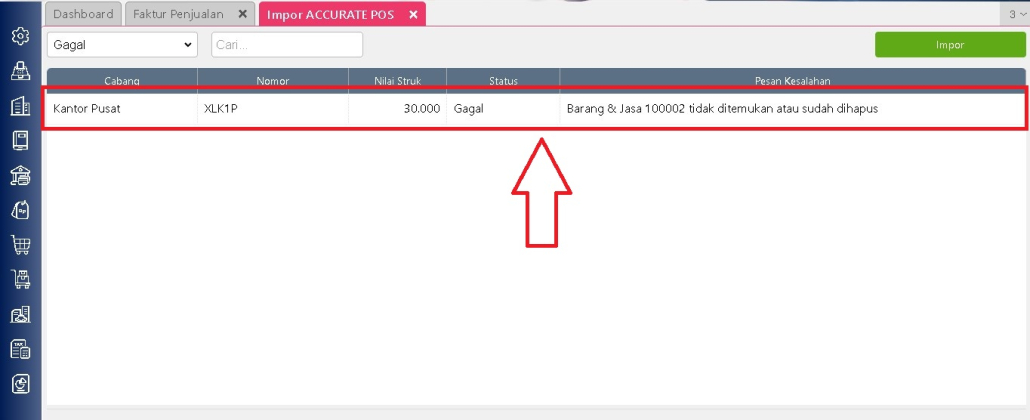Click the Pesan Kesalahan column header

792,80
